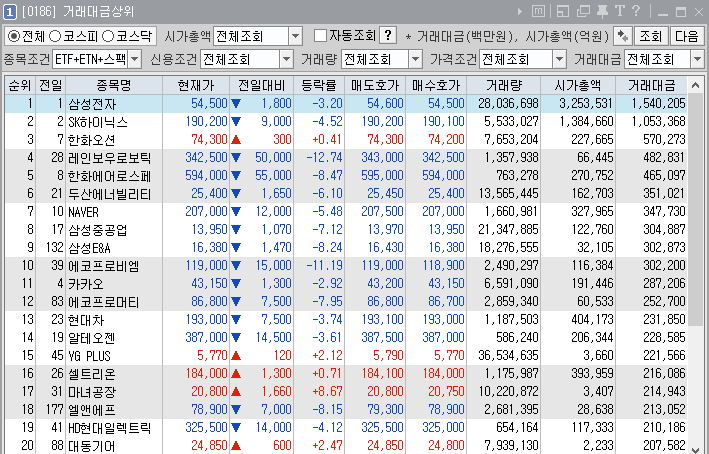The width and height of the screenshot is (709, 454).
Task: Click the 시가총액 column header in table
Action: click(x=578, y=85)
